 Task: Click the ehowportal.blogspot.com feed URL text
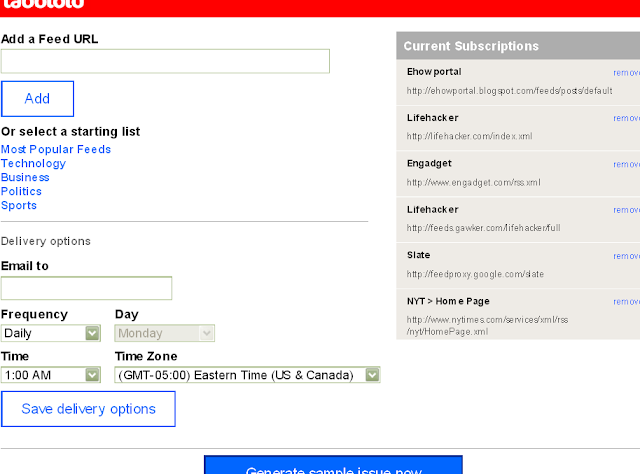tap(509, 91)
